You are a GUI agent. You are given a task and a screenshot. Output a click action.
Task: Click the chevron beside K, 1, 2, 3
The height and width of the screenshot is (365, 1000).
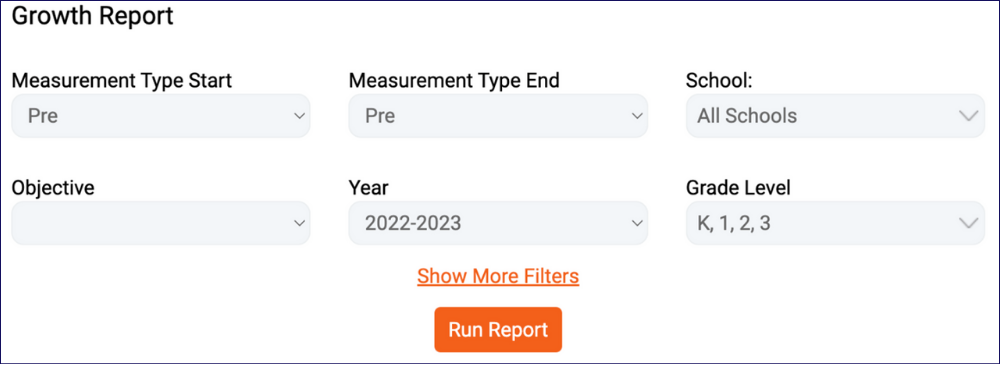[x=968, y=223]
